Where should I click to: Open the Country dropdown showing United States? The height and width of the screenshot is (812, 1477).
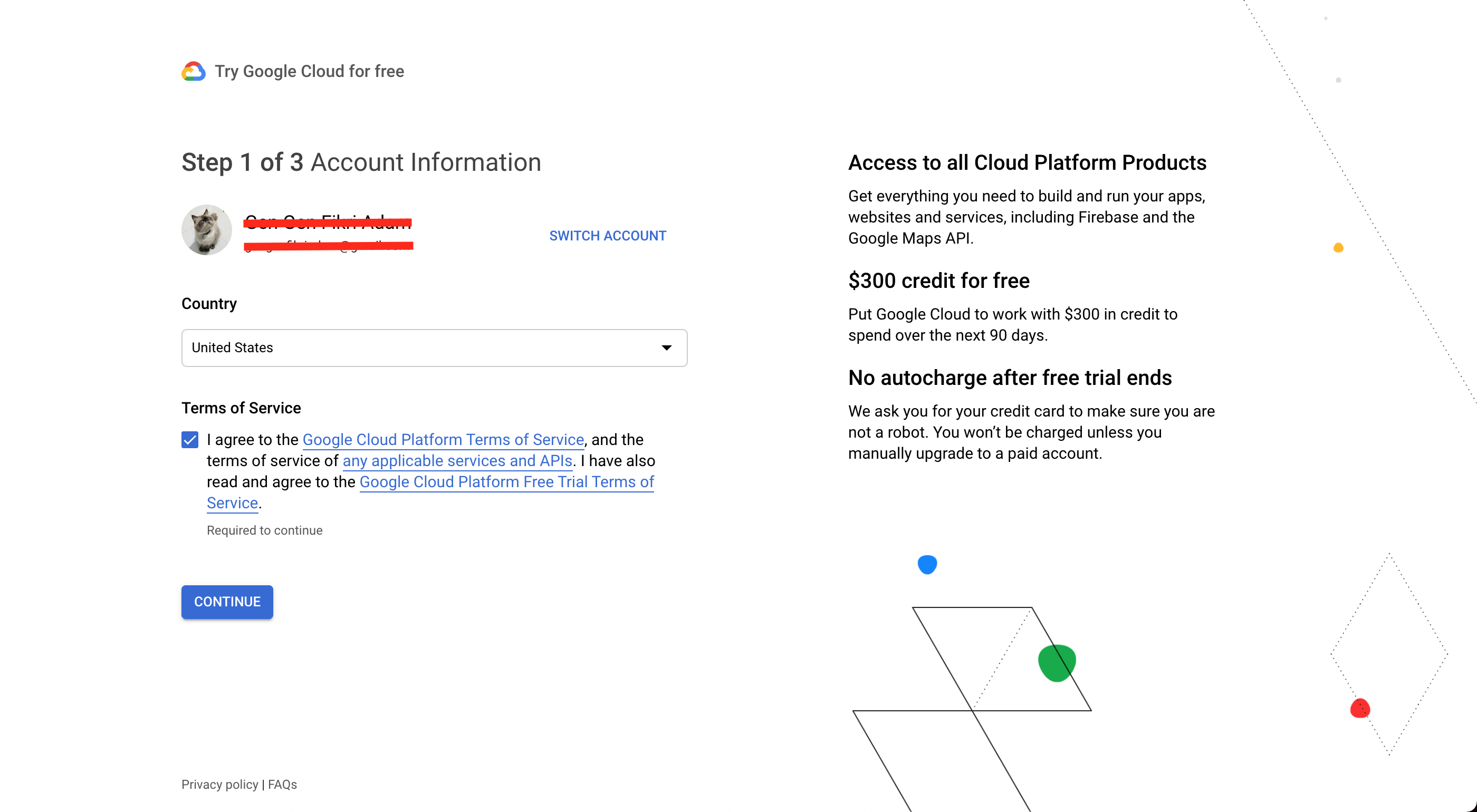coord(434,348)
